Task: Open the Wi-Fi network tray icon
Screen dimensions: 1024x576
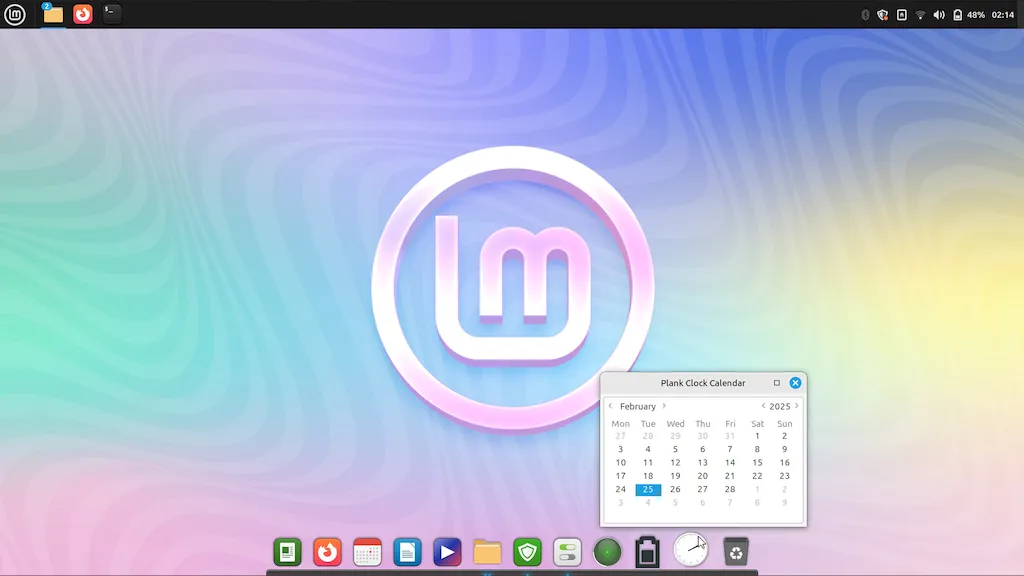Action: coord(920,14)
